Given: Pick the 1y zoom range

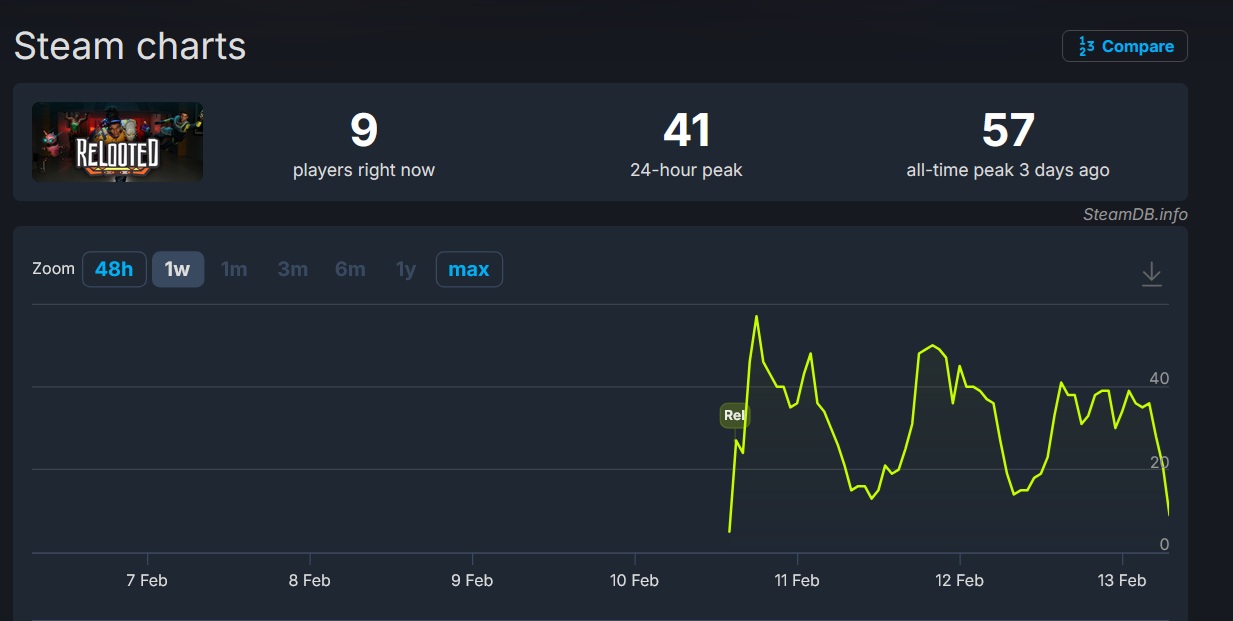Looking at the screenshot, I should click(x=406, y=269).
